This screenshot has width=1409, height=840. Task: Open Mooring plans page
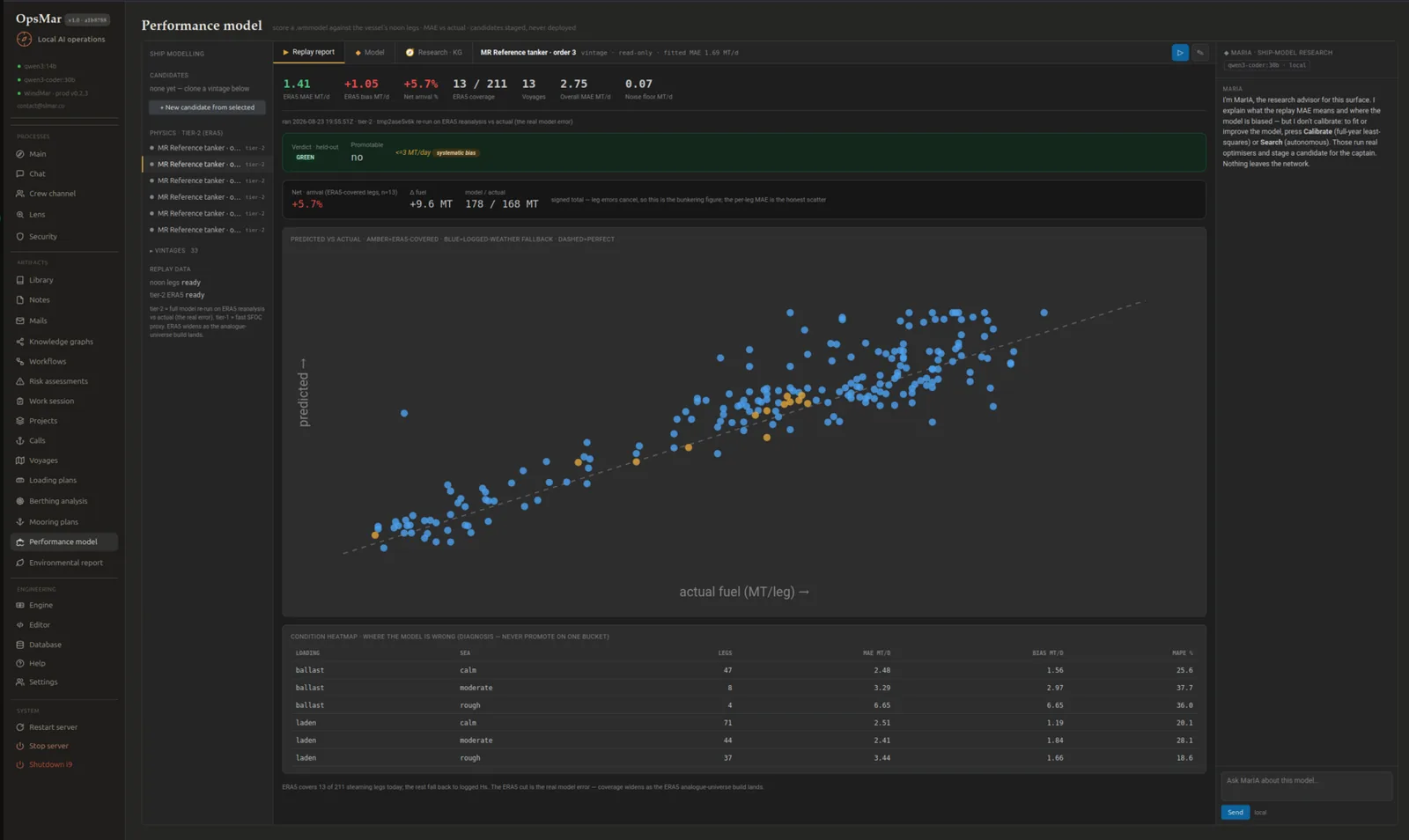53,522
